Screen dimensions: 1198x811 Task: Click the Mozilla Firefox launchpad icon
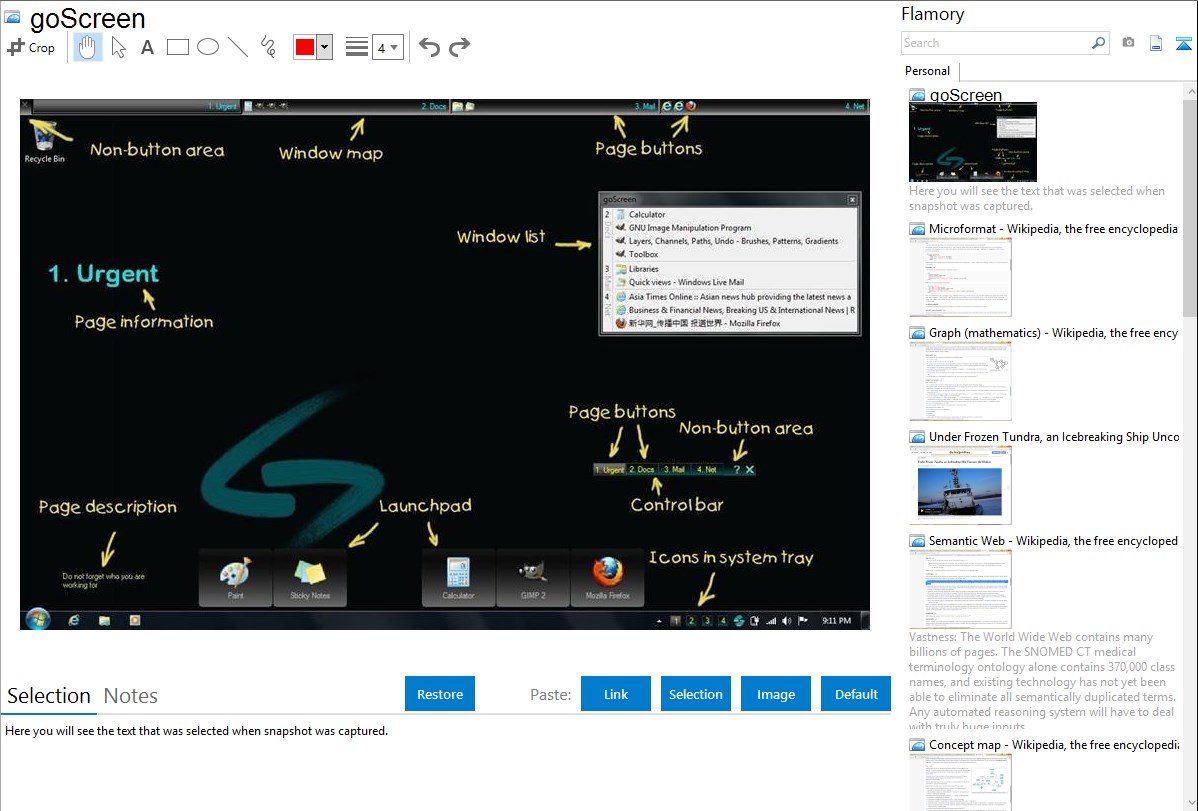click(x=607, y=578)
